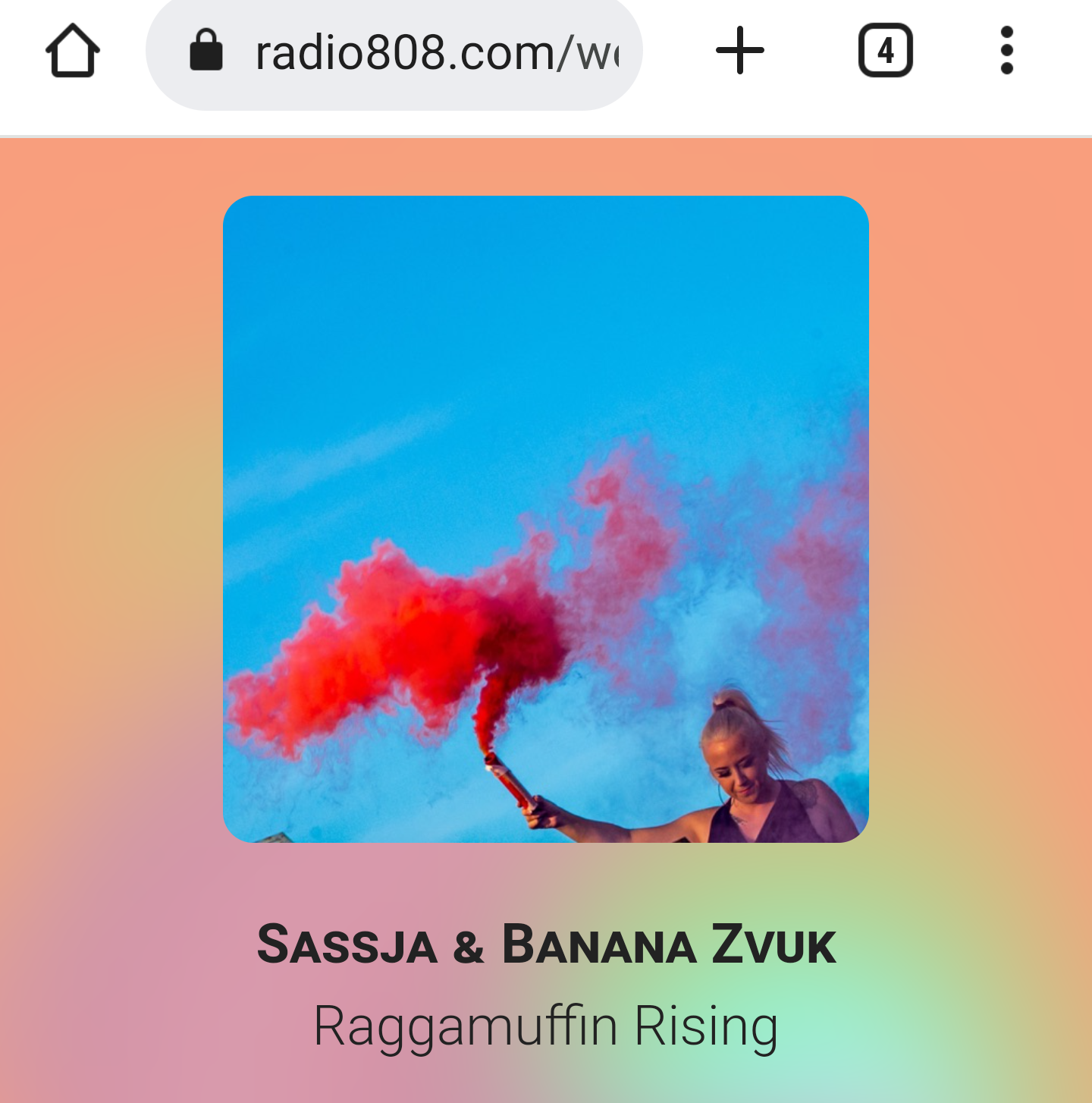Open a new tab with plus icon

point(740,51)
